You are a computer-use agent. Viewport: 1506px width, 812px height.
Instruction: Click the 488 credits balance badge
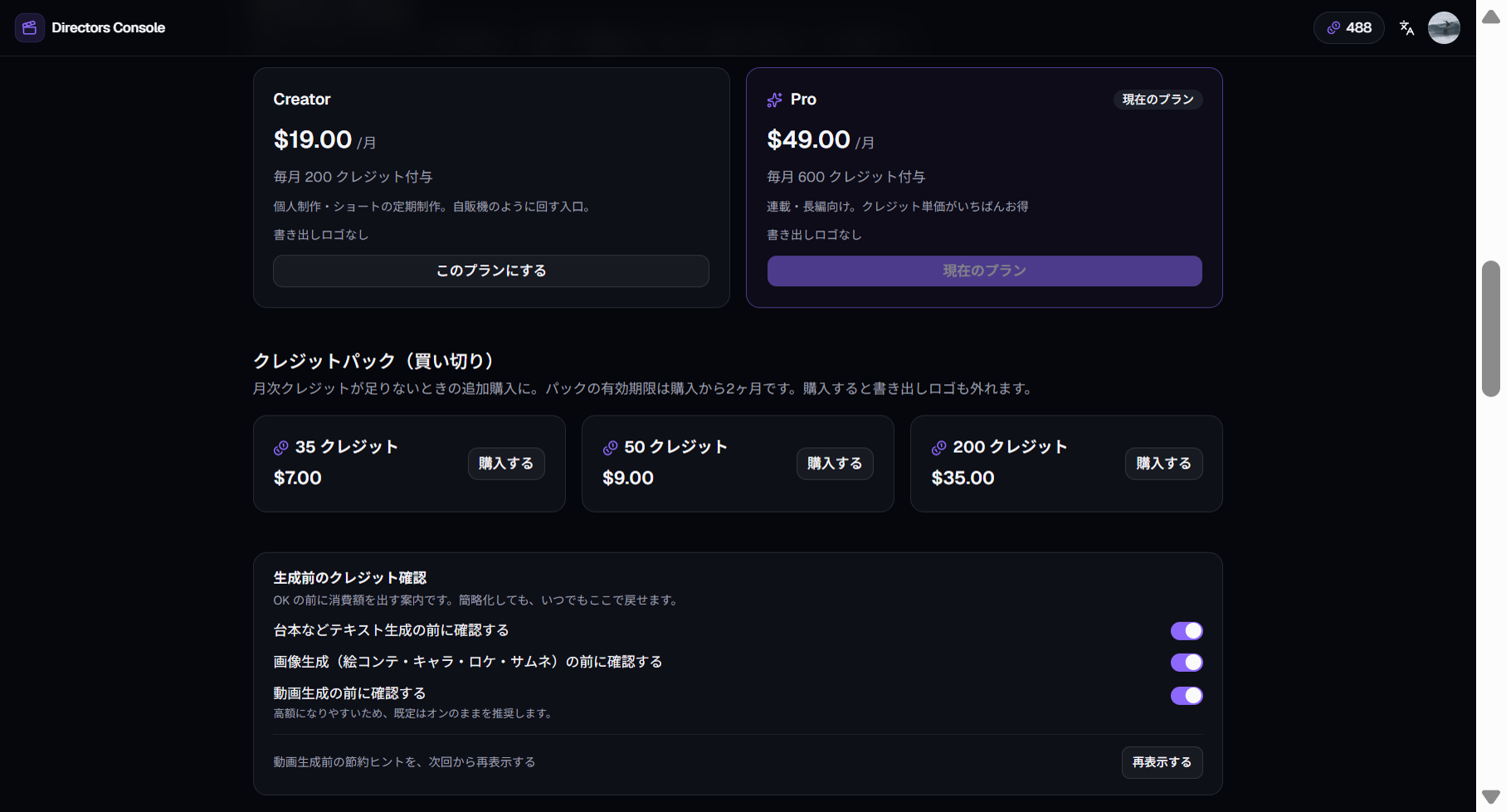pos(1349,27)
